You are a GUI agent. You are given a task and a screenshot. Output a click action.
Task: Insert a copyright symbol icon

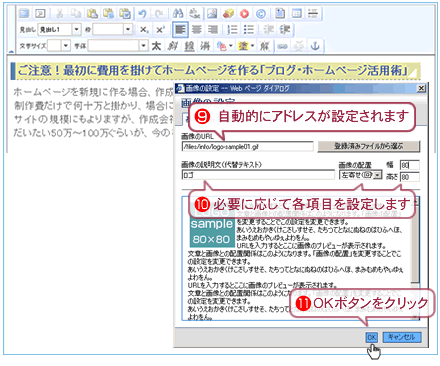click(261, 14)
